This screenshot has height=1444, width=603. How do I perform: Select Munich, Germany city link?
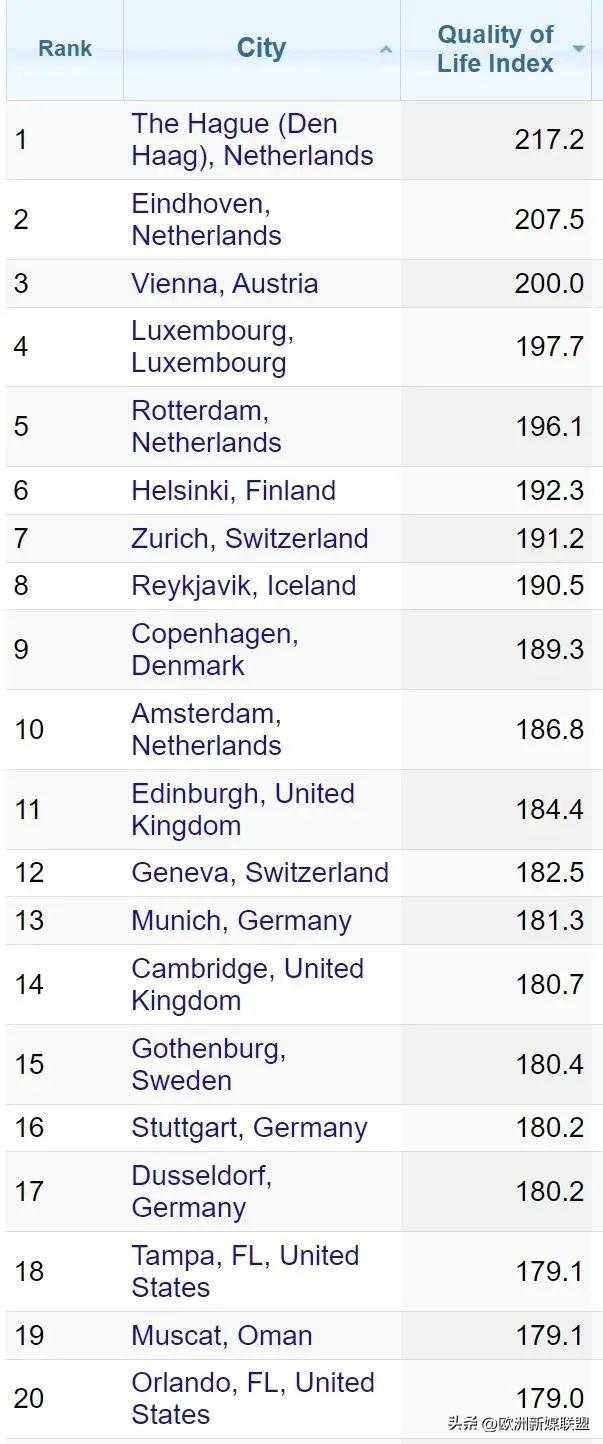pyautogui.click(x=241, y=921)
